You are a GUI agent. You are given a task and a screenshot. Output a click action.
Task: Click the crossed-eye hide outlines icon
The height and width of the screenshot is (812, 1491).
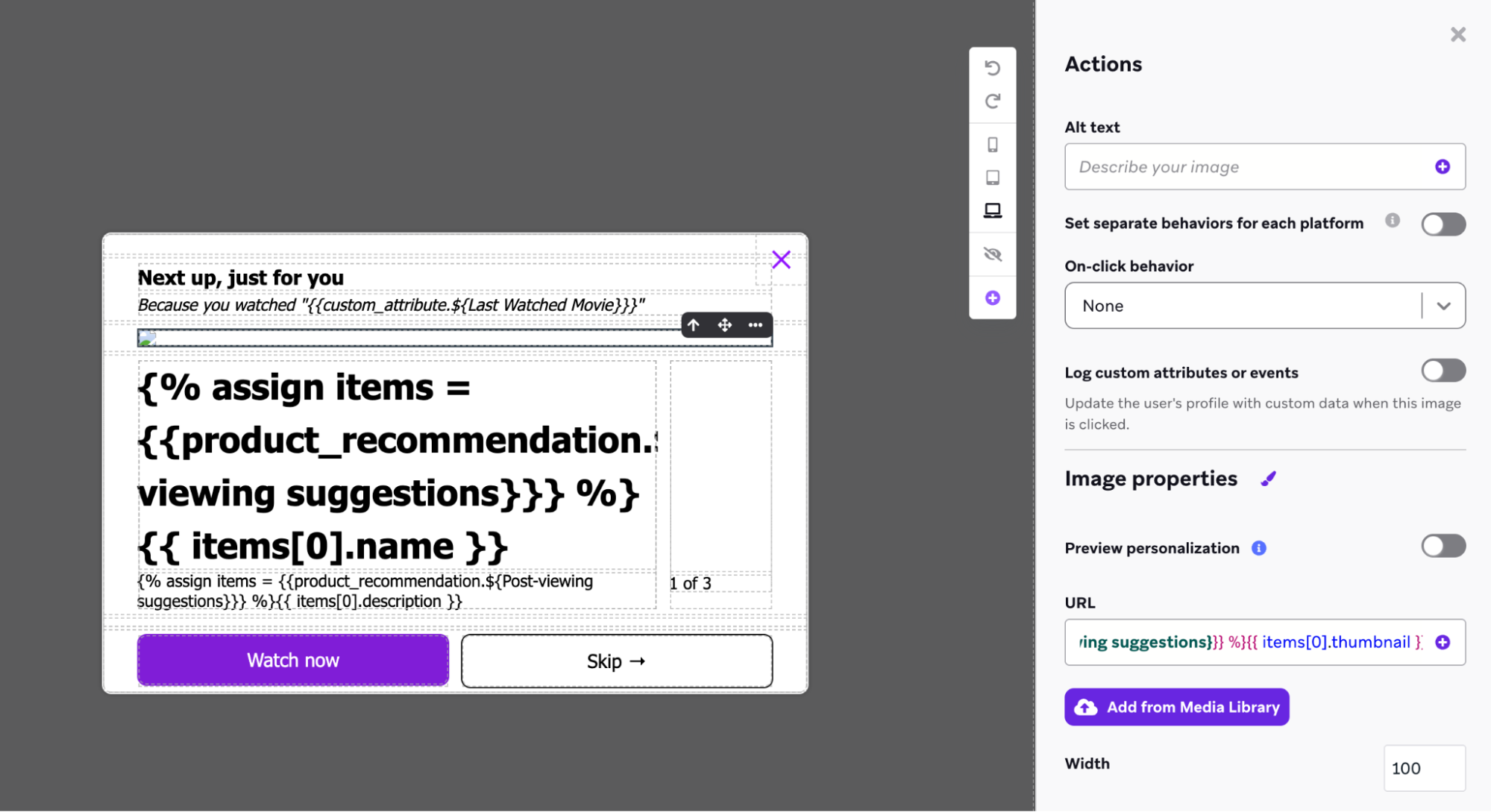pos(992,254)
